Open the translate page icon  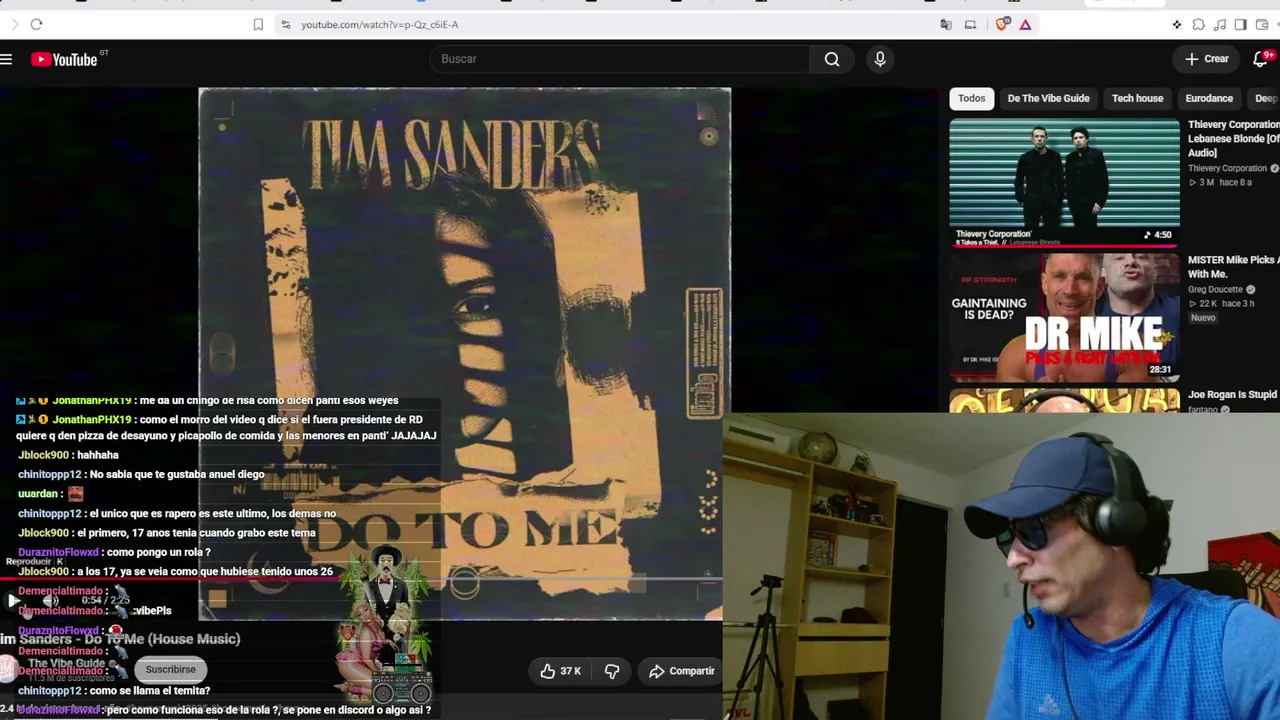[946, 24]
